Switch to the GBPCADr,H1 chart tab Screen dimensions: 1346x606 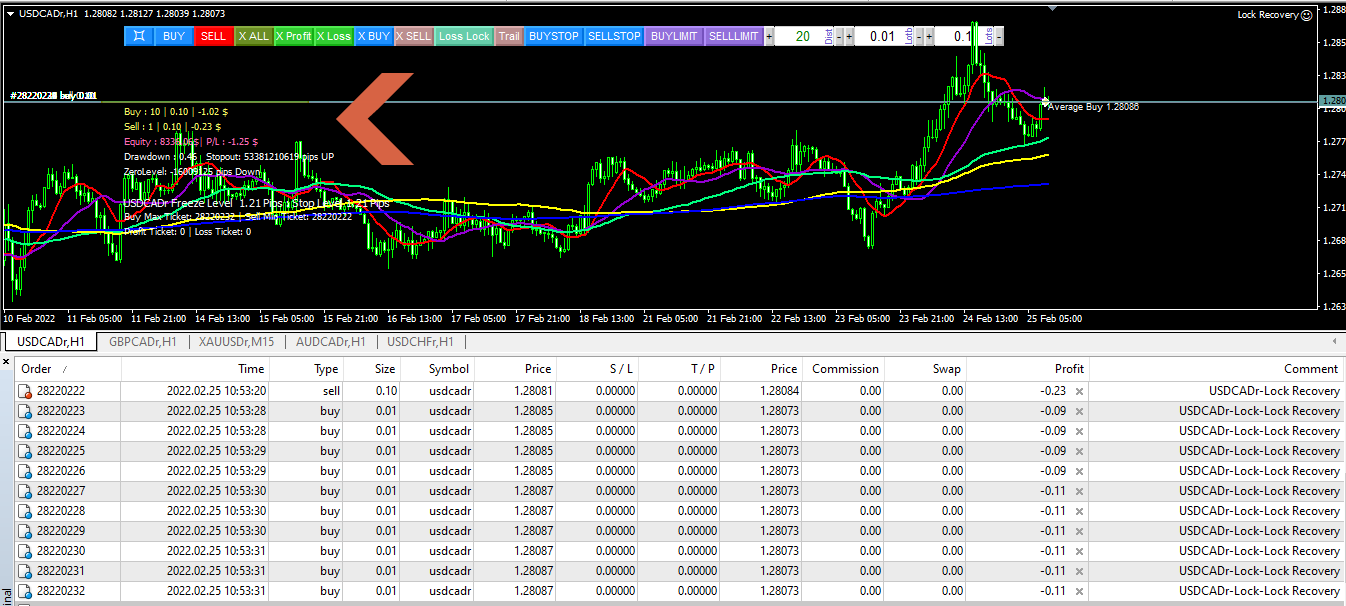(142, 342)
